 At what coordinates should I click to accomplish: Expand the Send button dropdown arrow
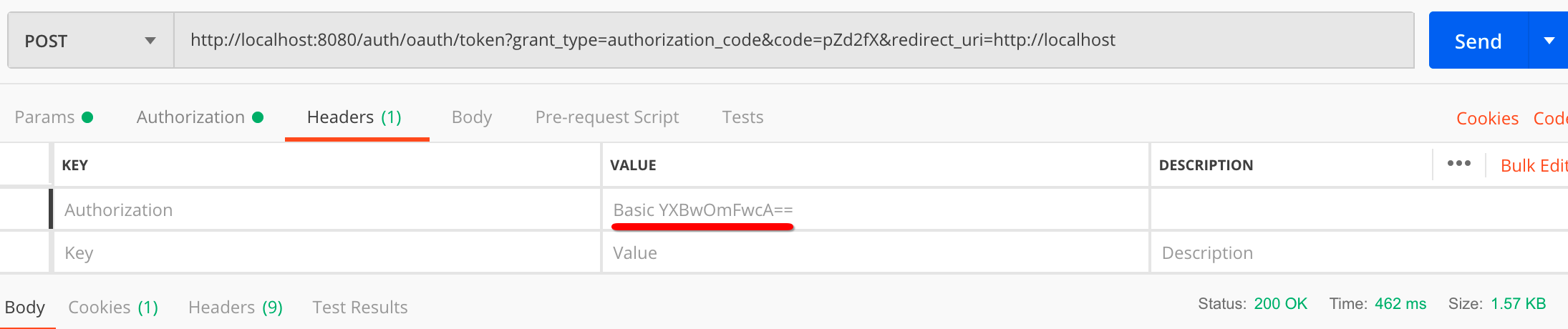(x=1549, y=41)
